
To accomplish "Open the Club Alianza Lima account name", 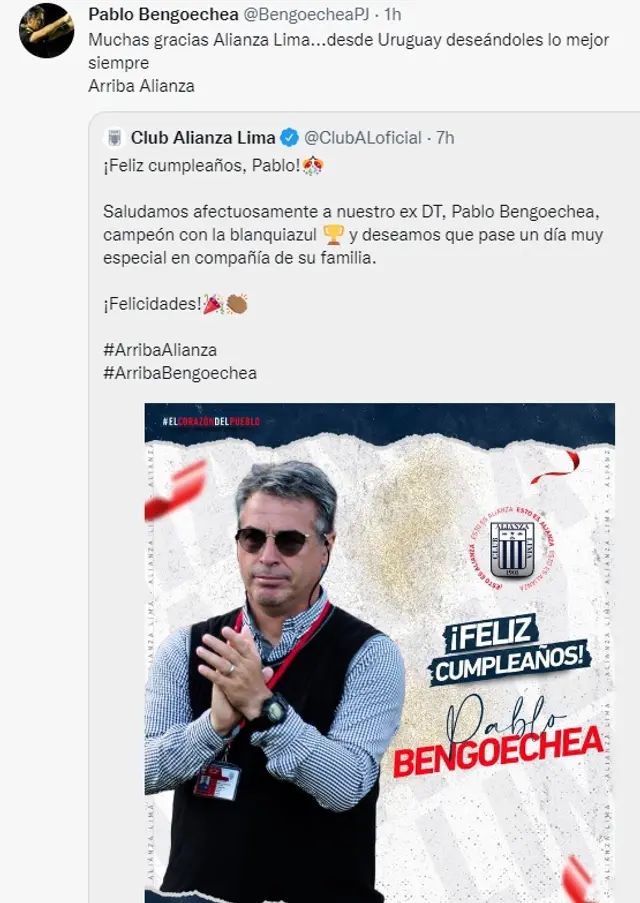I will (x=203, y=138).
